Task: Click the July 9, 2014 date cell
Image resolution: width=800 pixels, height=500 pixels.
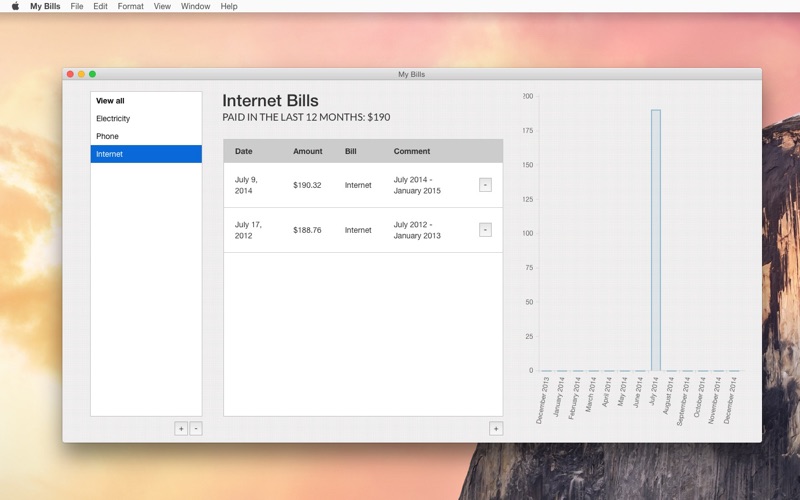Action: [x=248, y=185]
